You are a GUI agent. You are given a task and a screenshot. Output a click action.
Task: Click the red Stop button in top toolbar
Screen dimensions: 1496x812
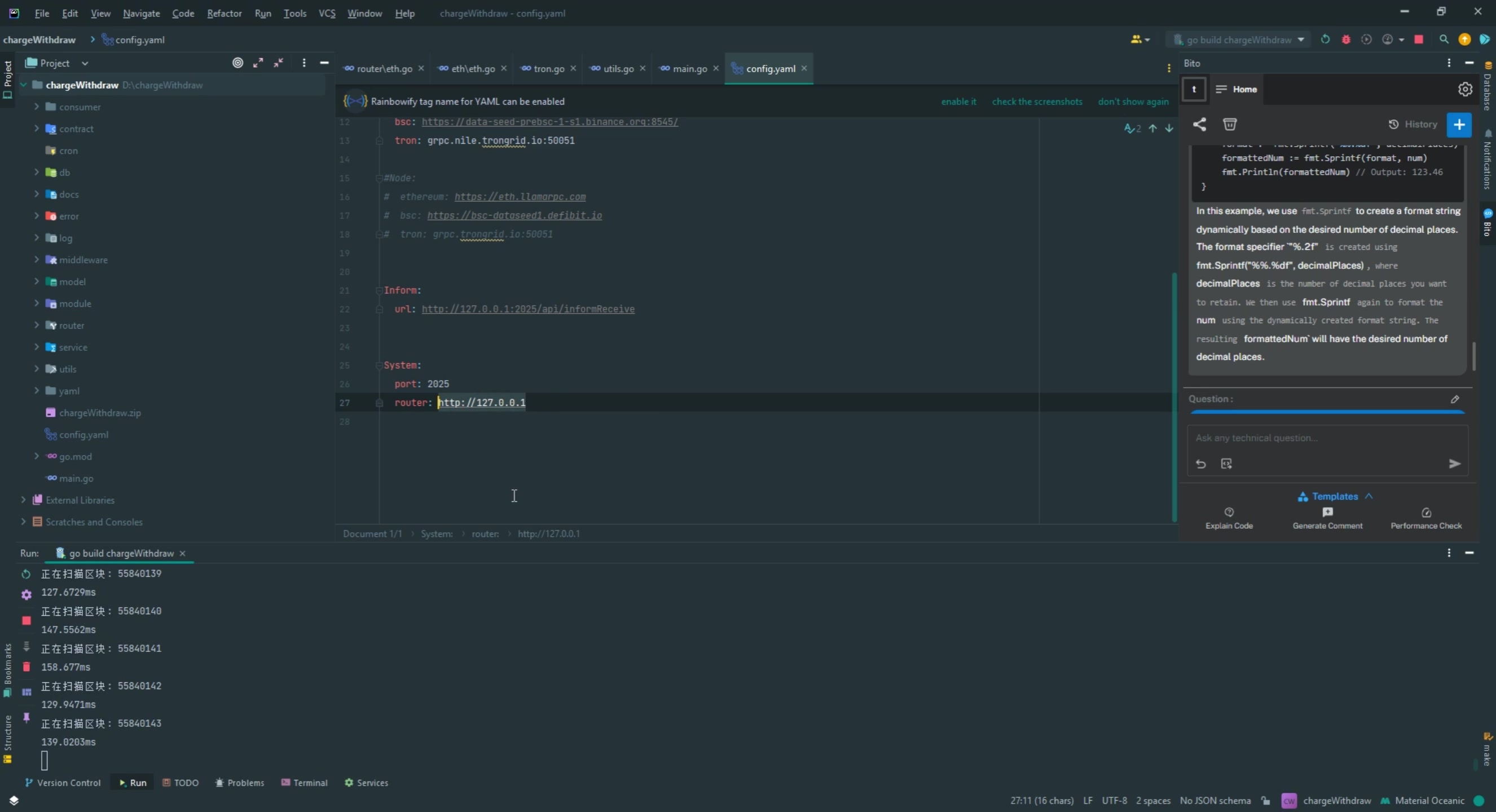pyautogui.click(x=1419, y=39)
